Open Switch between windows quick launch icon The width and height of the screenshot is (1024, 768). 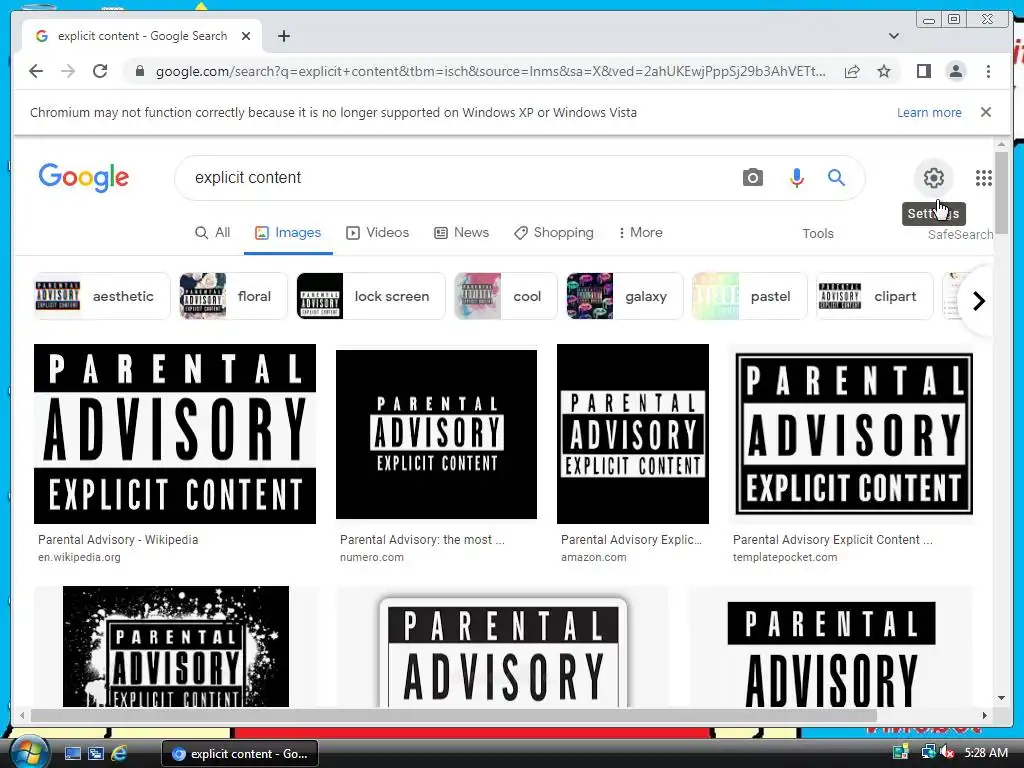(x=95, y=754)
